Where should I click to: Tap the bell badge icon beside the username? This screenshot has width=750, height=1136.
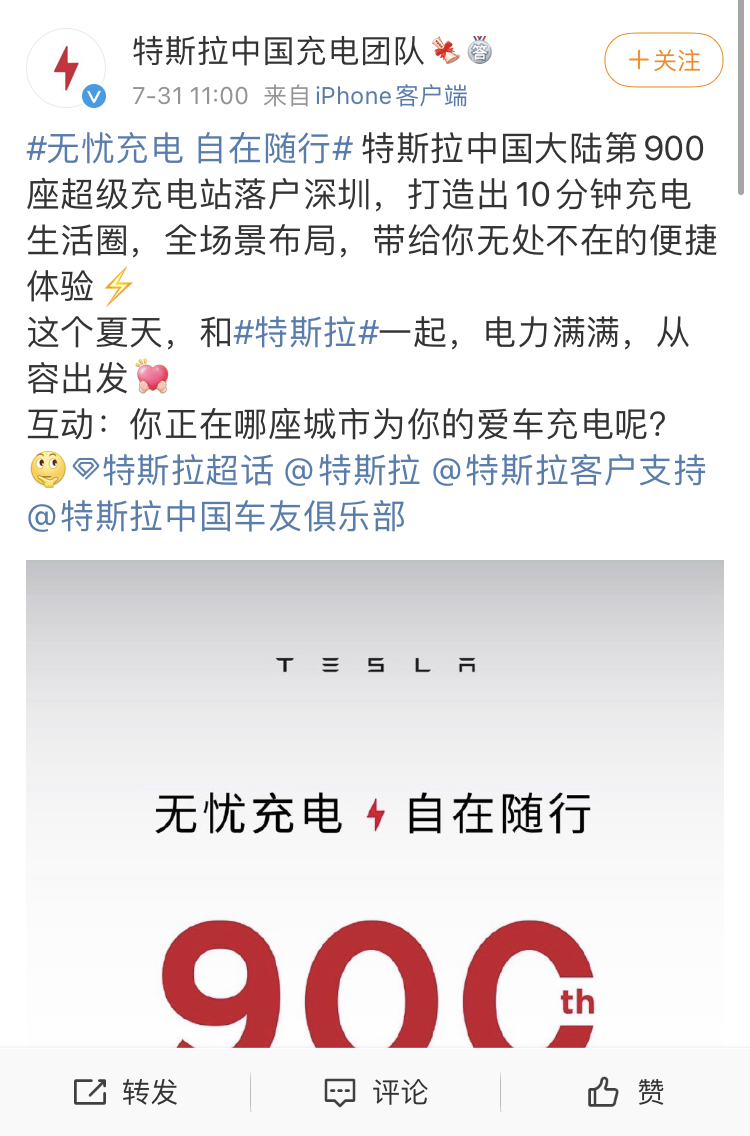click(446, 51)
